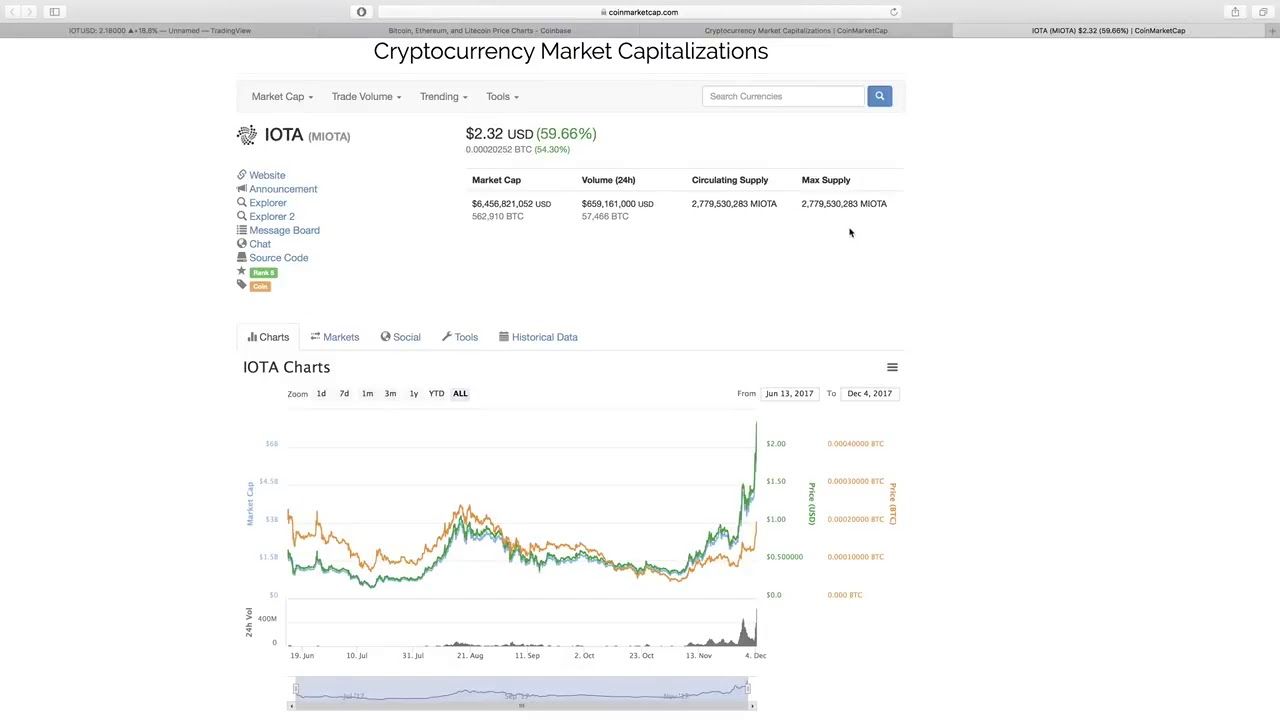
Task: Click the blue search magnifier button
Action: tap(879, 96)
